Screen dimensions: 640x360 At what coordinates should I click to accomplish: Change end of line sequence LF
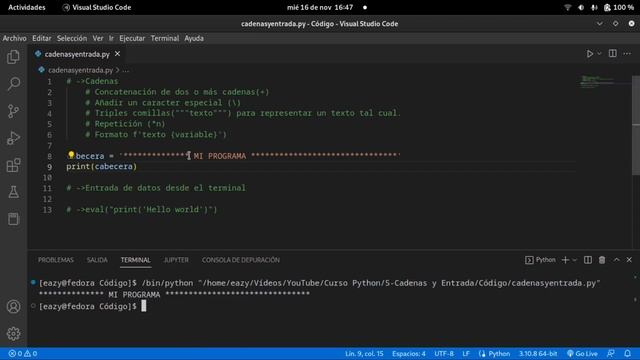pos(466,353)
